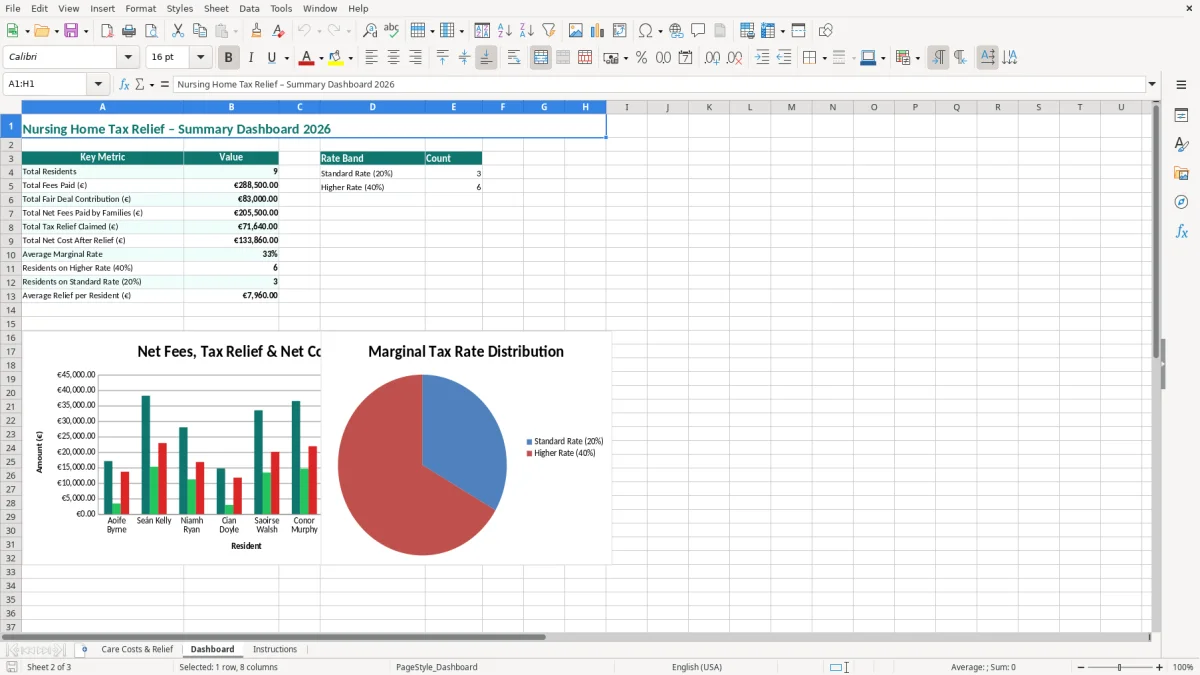Viewport: 1200px width, 675px height.
Task: Sort descending Z to A
Action: point(527,31)
